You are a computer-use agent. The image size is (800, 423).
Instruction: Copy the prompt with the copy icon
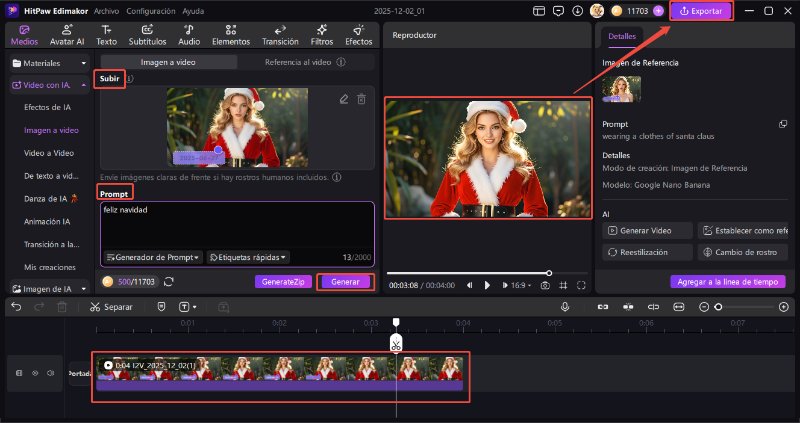tap(783, 124)
